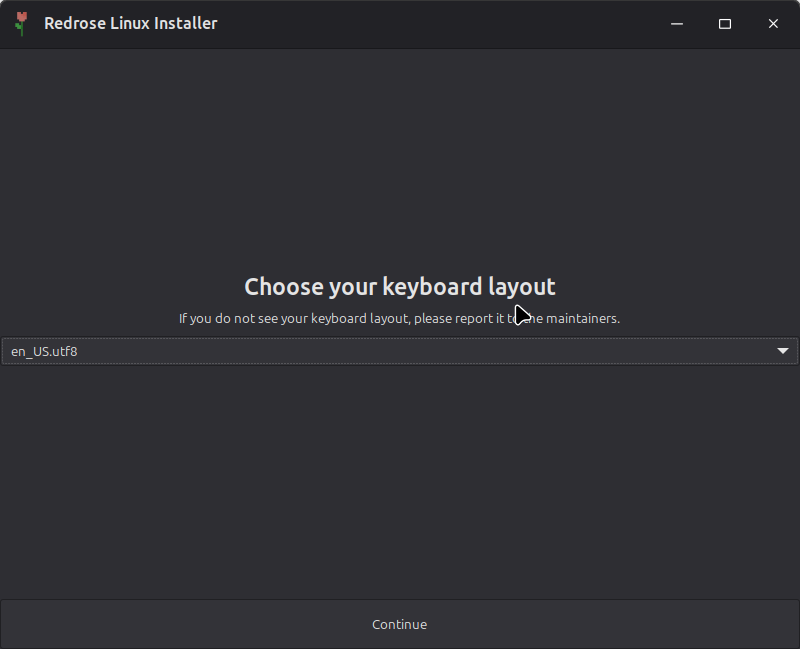Expand the dropdown using its arrow

tap(783, 351)
